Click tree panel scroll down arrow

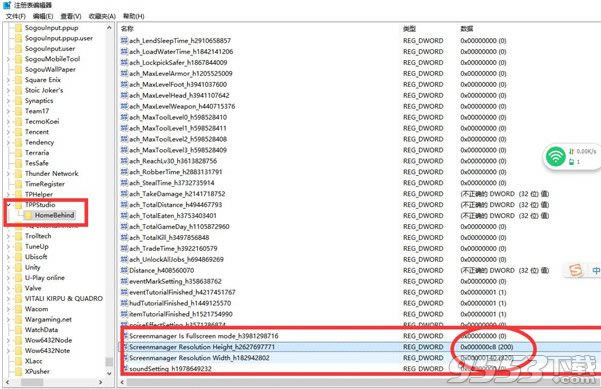point(109,373)
